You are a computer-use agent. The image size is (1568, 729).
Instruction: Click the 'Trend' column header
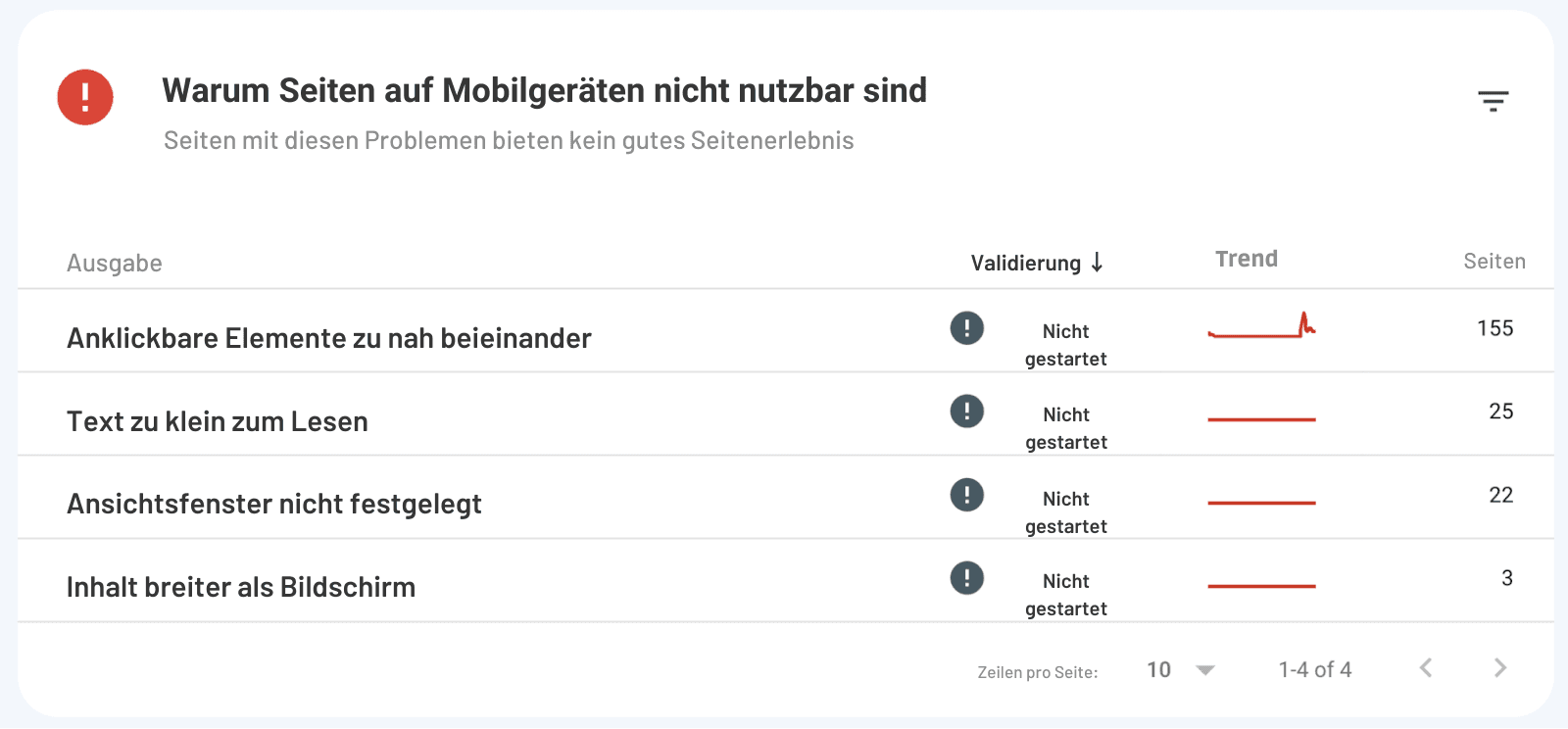point(1246,259)
